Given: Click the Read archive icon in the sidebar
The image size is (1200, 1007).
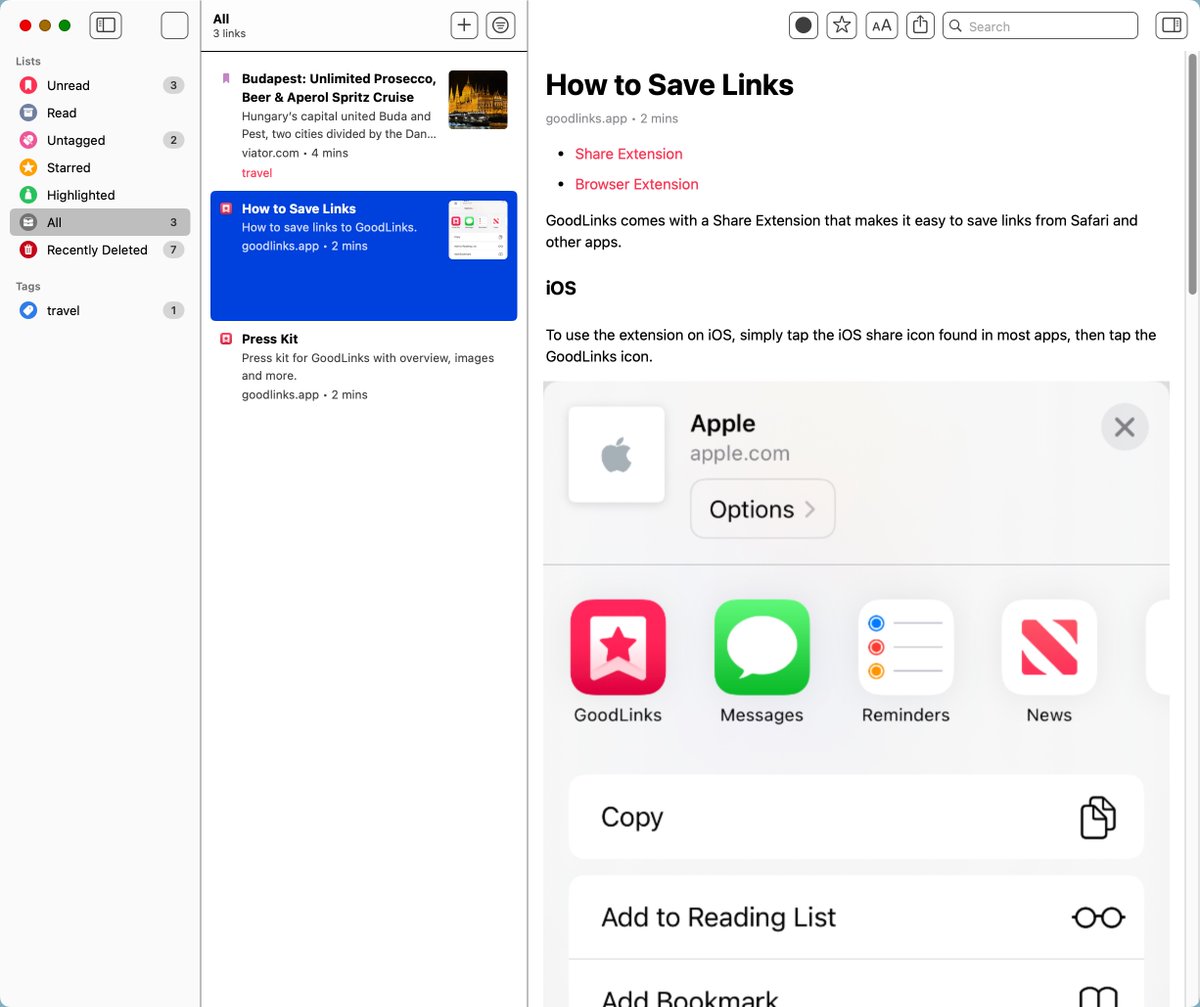Looking at the screenshot, I should point(29,113).
